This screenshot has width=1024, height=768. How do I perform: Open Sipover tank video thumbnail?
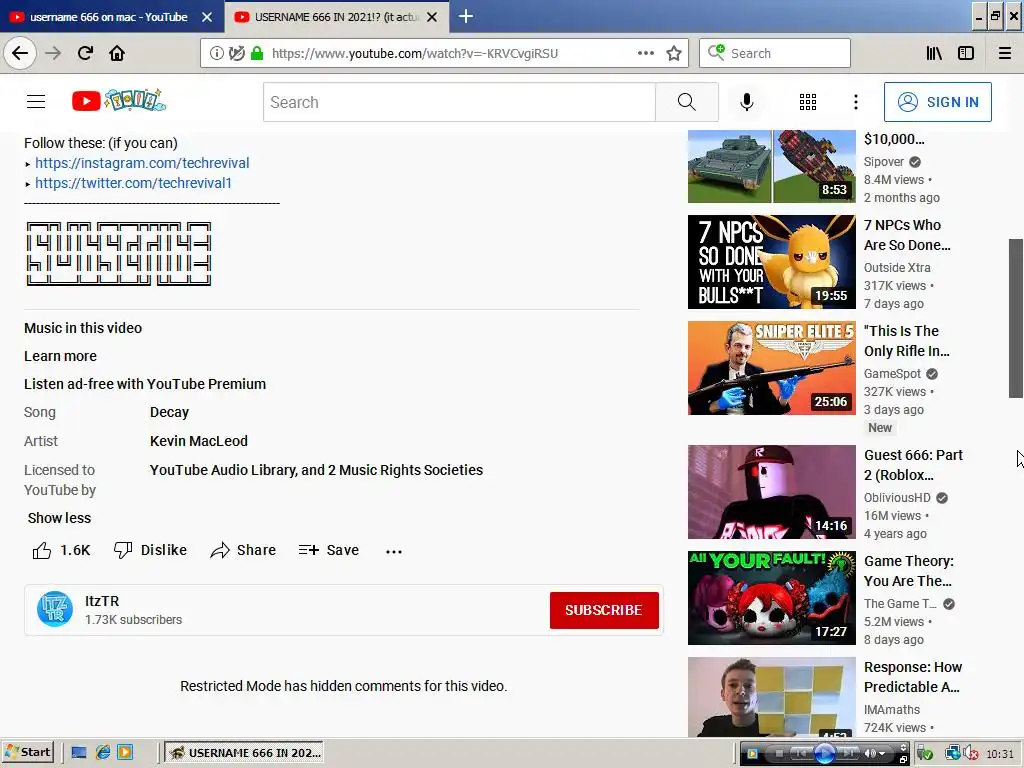pyautogui.click(x=771, y=166)
